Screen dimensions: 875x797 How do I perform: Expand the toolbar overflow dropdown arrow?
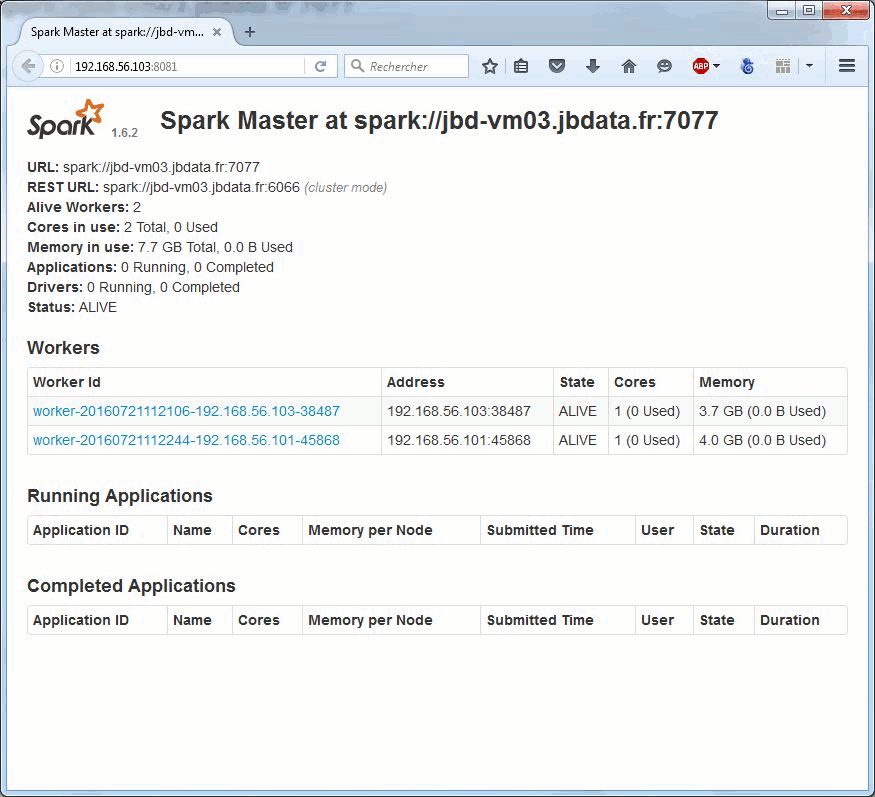(809, 66)
